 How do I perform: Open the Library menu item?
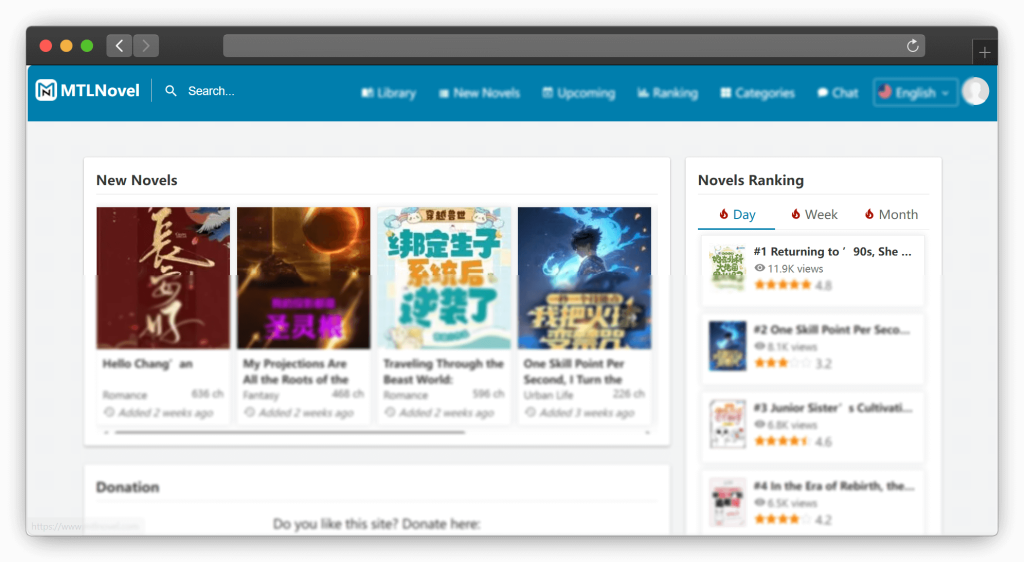point(388,93)
